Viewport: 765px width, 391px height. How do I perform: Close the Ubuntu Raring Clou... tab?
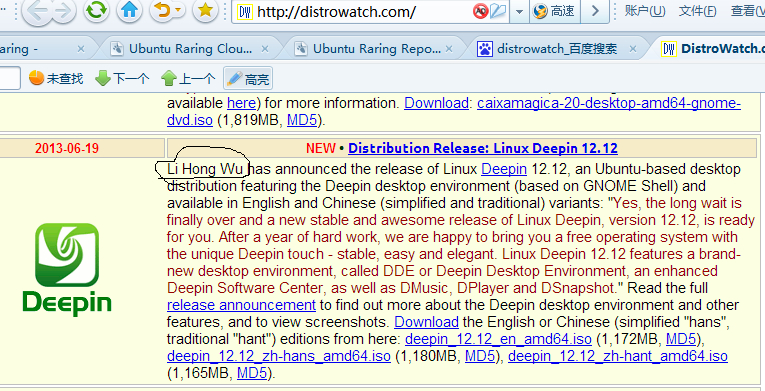(x=265, y=49)
